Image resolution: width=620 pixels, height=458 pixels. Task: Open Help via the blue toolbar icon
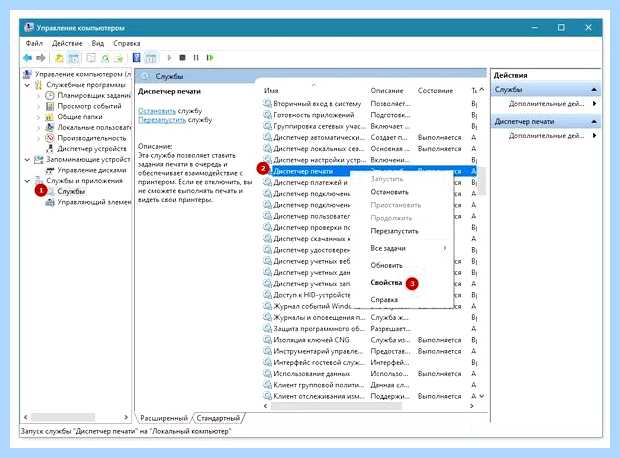pyautogui.click(x=136, y=58)
